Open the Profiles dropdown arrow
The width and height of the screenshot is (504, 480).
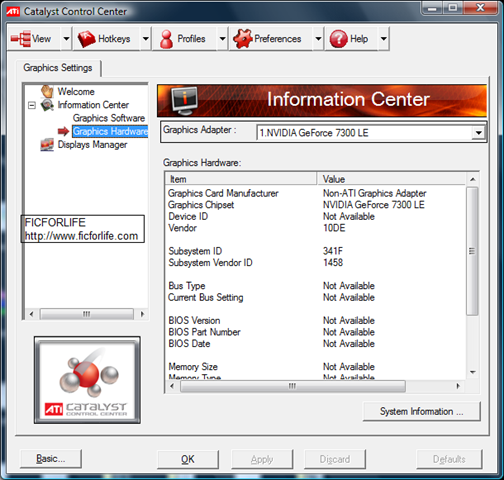(x=222, y=39)
